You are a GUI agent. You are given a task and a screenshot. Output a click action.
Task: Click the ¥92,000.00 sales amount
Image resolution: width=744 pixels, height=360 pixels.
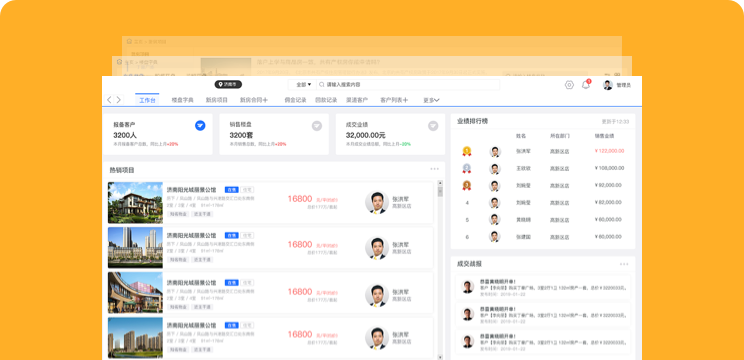point(609,185)
